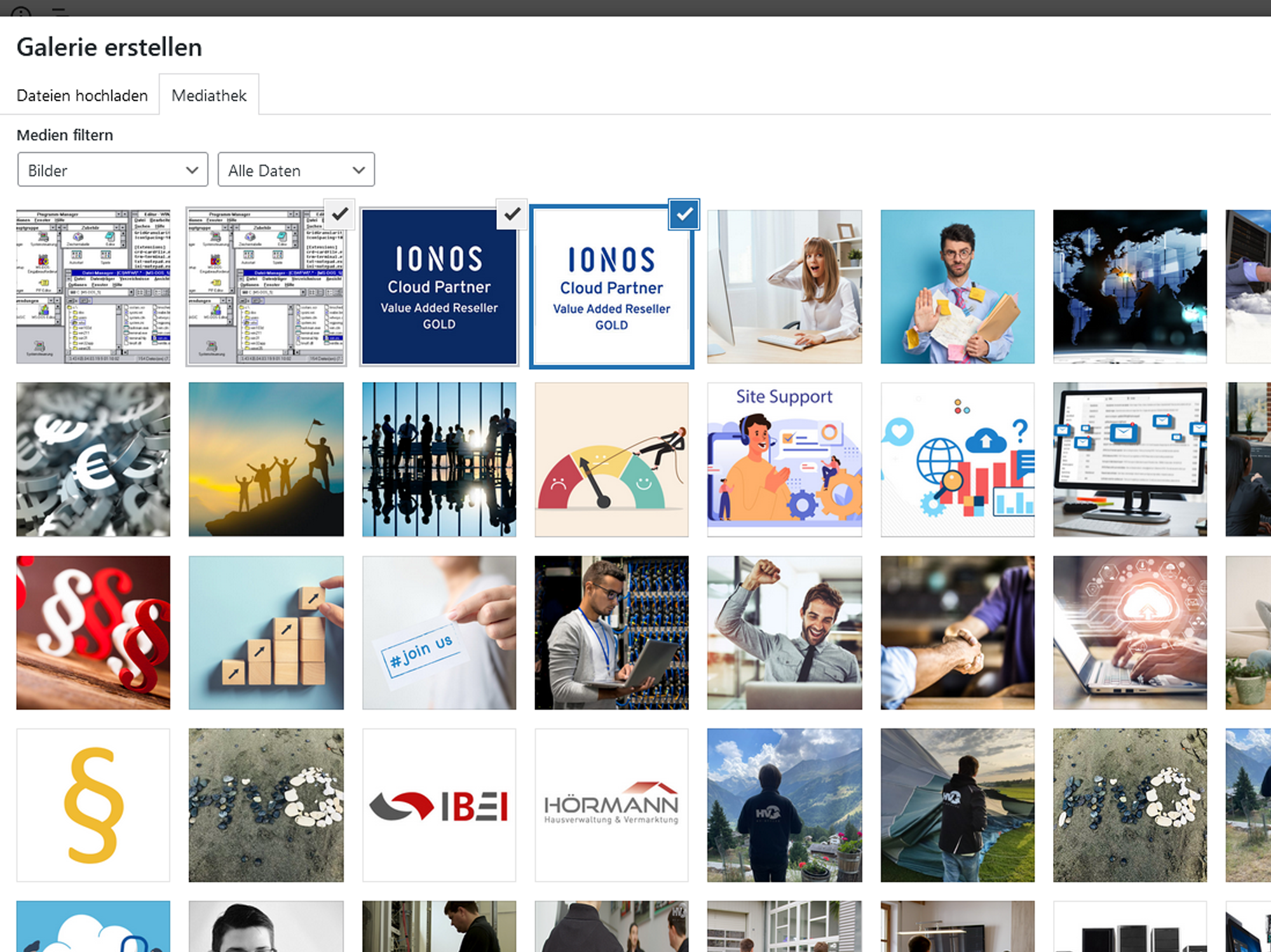Expand the Alle Daten date filter
Screen dimensions: 1271x952
(x=296, y=170)
